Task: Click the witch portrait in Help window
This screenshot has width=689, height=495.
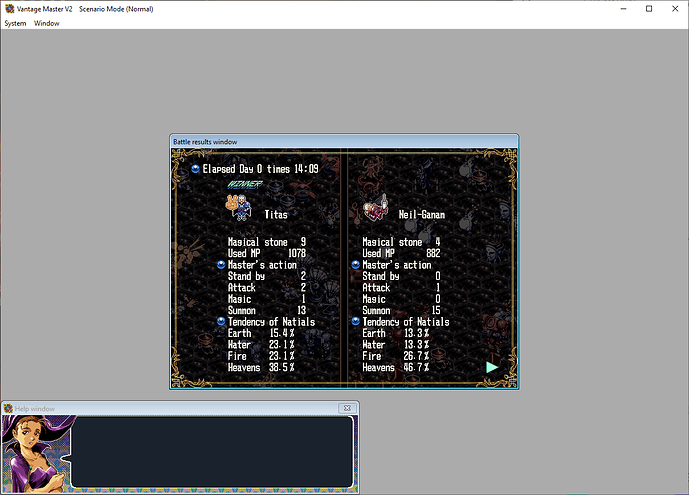Action: [36, 454]
